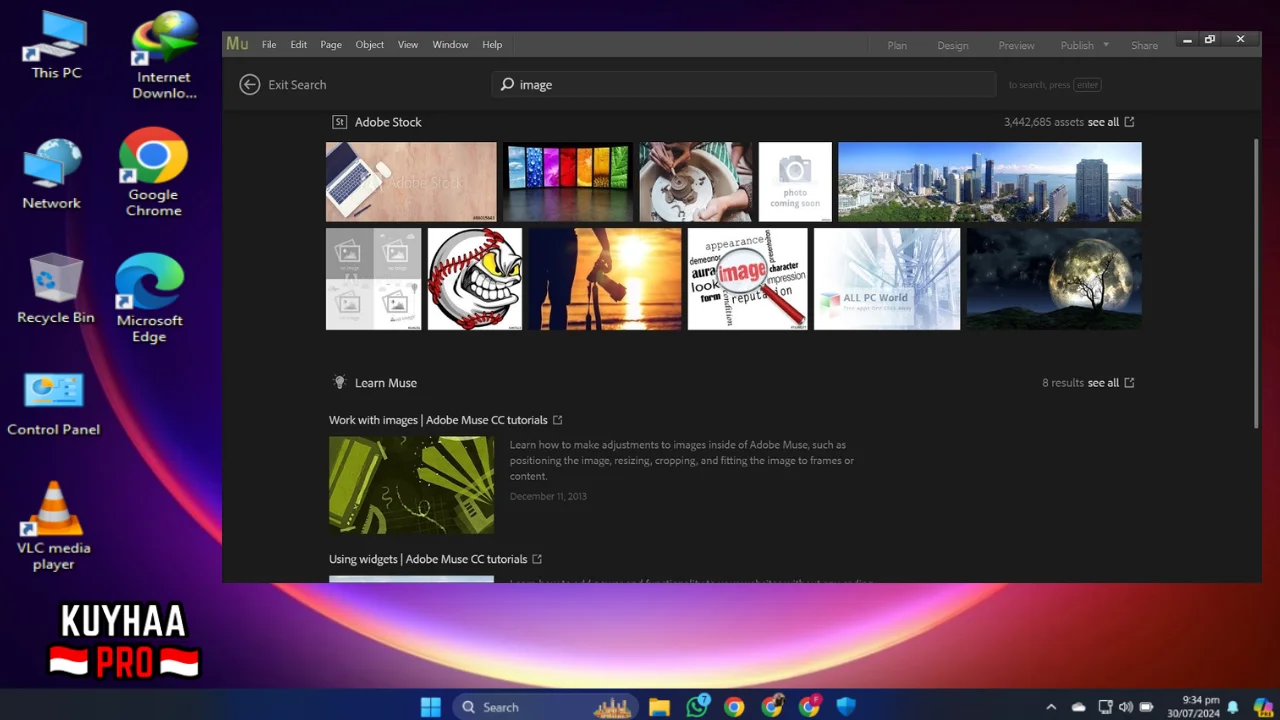Image resolution: width=1280 pixels, height=720 pixels.
Task: Click the 3,442,685 assets count text
Action: tap(1044, 122)
